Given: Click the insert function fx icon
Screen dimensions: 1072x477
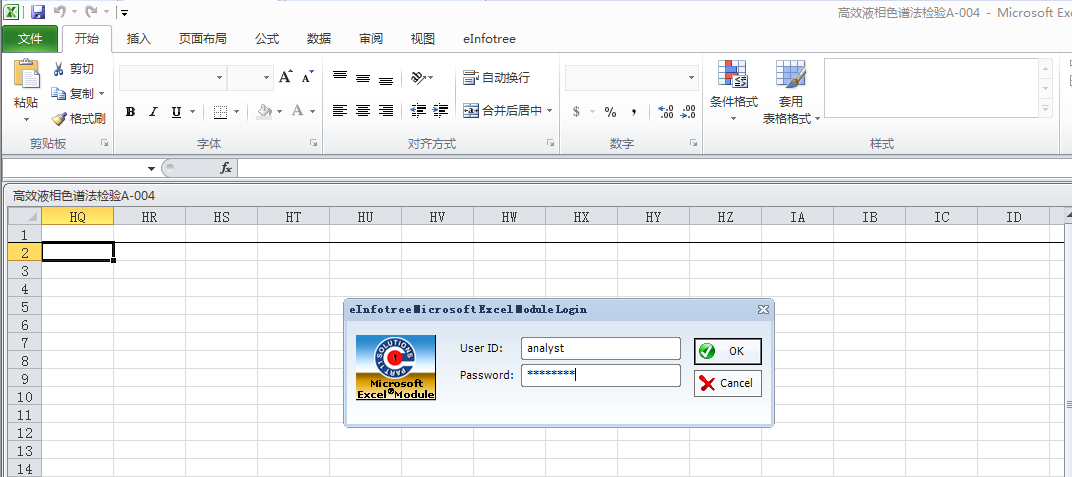Looking at the screenshot, I should pos(226,168).
